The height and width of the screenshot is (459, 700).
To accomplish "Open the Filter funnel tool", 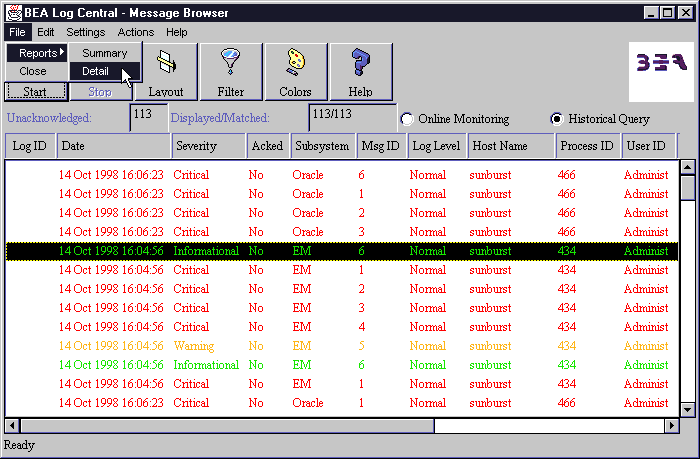I will [x=231, y=71].
